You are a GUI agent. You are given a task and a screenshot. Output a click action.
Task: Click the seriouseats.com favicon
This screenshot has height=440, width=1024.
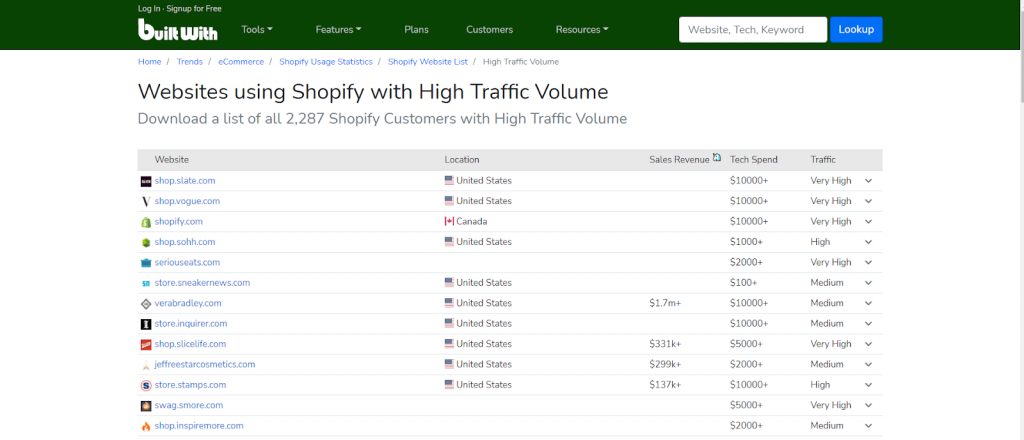click(x=146, y=262)
